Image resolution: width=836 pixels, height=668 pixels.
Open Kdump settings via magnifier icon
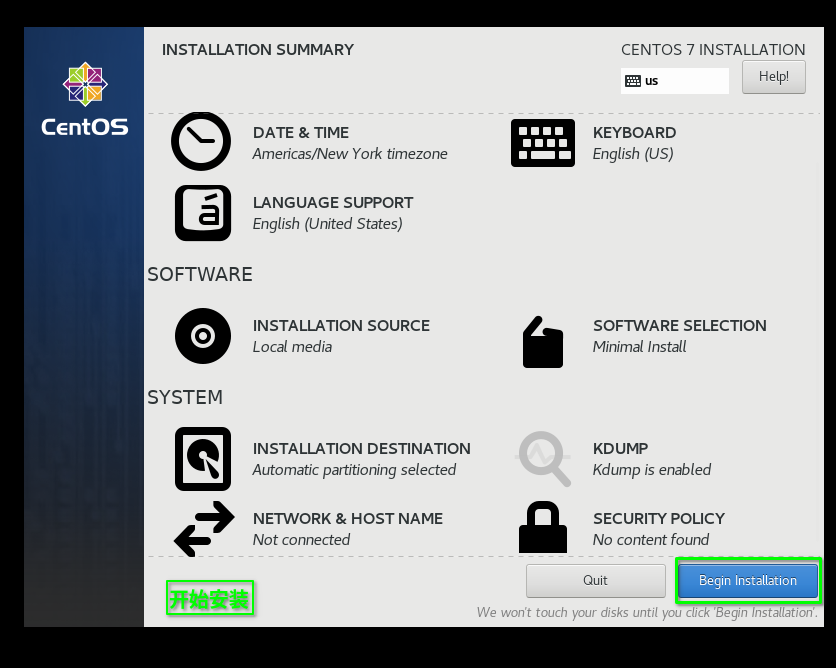pyautogui.click(x=543, y=457)
